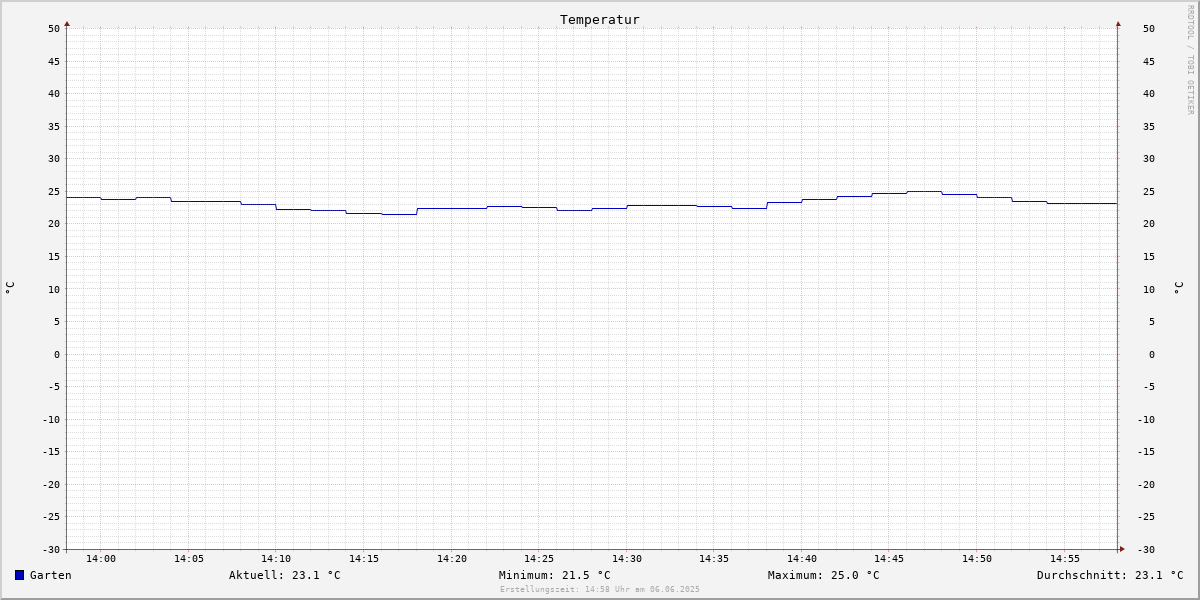
Task: Click the 50 label on the left axis
Action: pos(54,28)
